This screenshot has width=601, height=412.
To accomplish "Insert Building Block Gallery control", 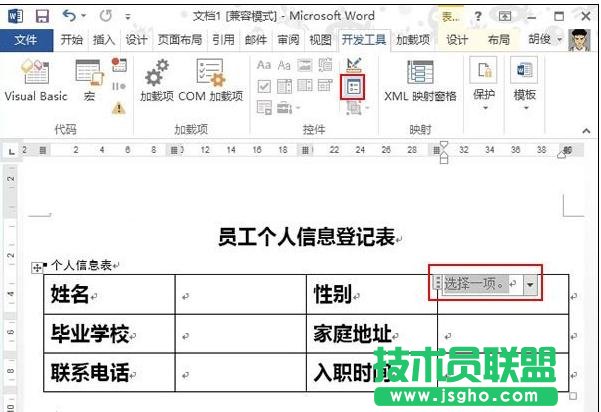I will (x=325, y=65).
